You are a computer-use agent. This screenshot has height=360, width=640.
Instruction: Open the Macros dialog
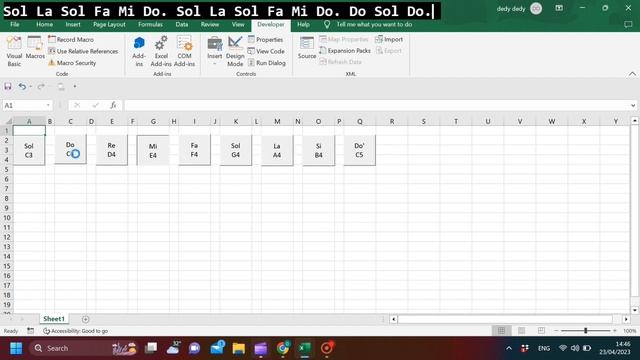[x=35, y=48]
